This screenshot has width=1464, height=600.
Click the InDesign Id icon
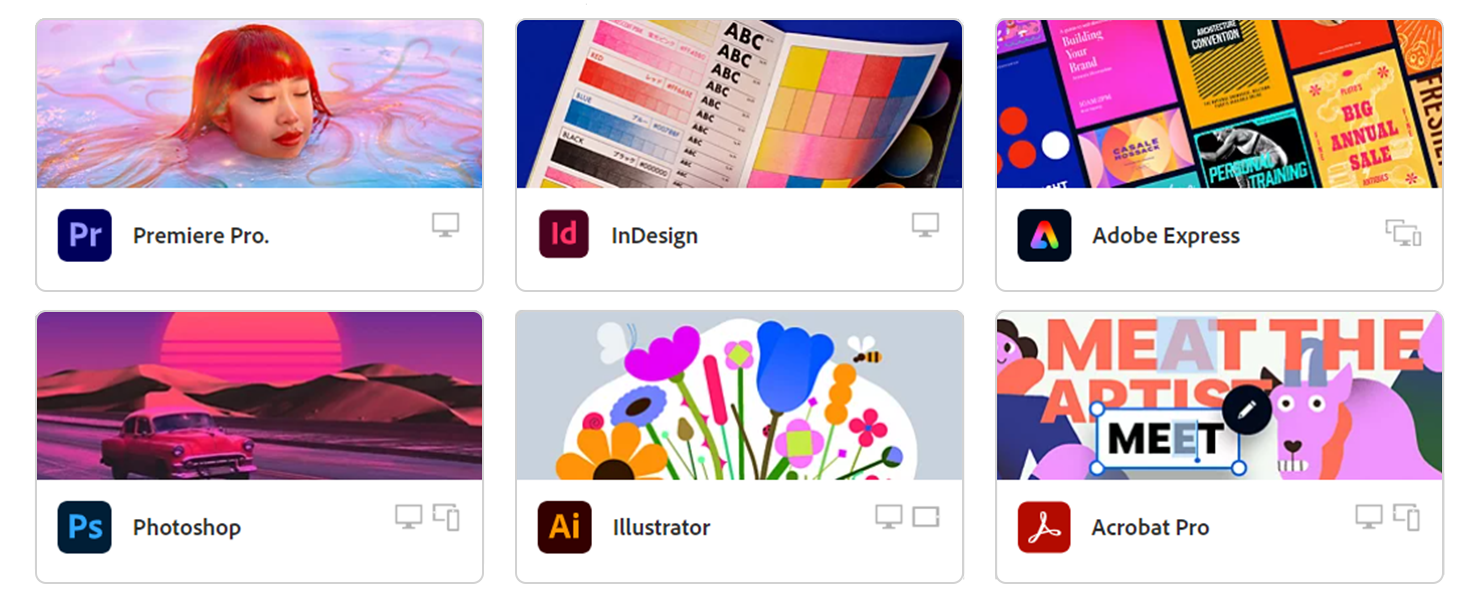coord(565,235)
